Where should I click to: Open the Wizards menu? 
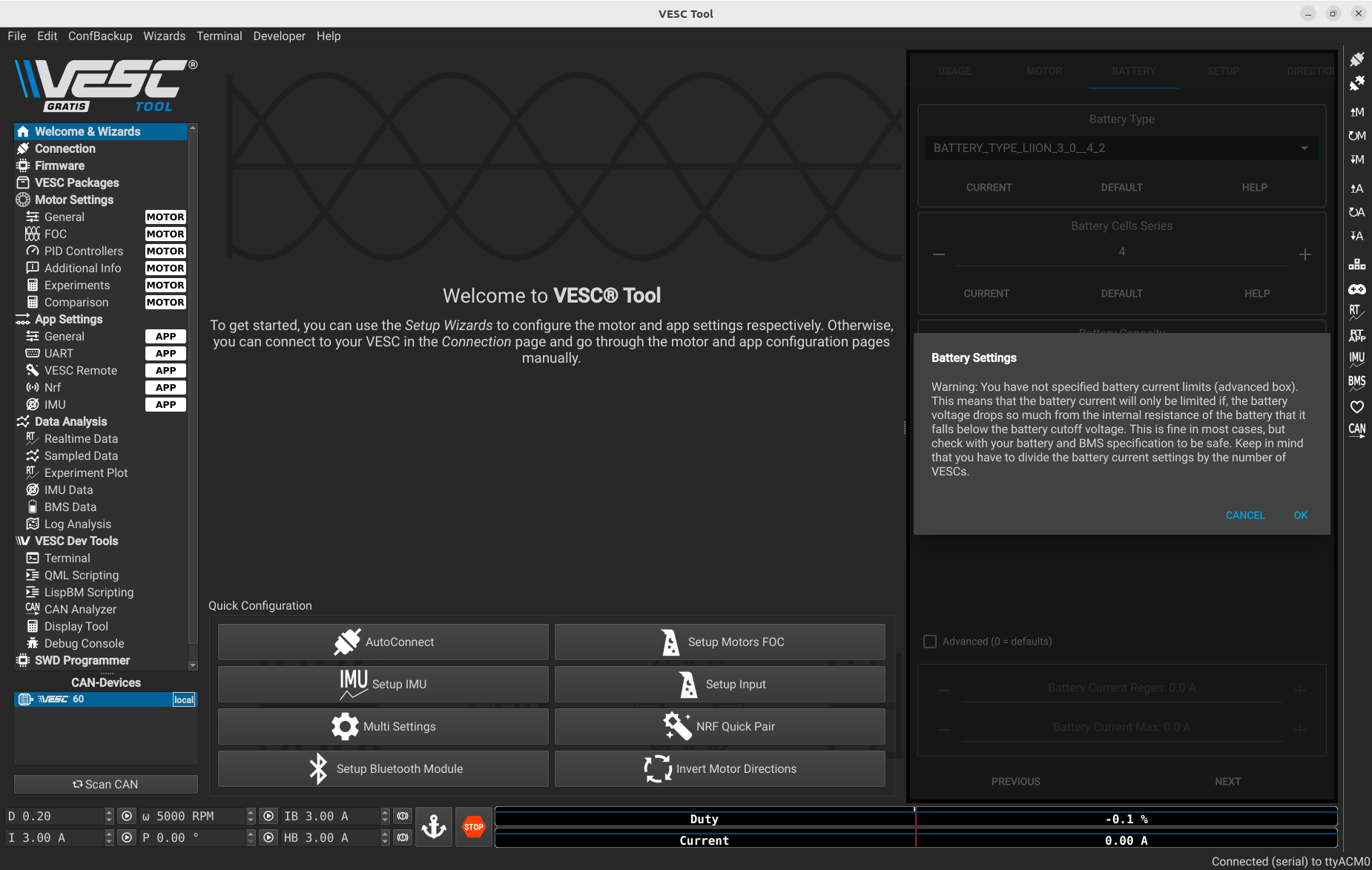[x=164, y=36]
